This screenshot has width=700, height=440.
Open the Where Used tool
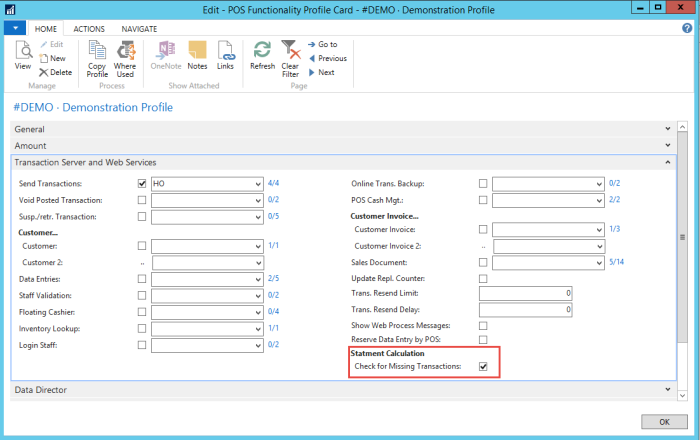(125, 52)
